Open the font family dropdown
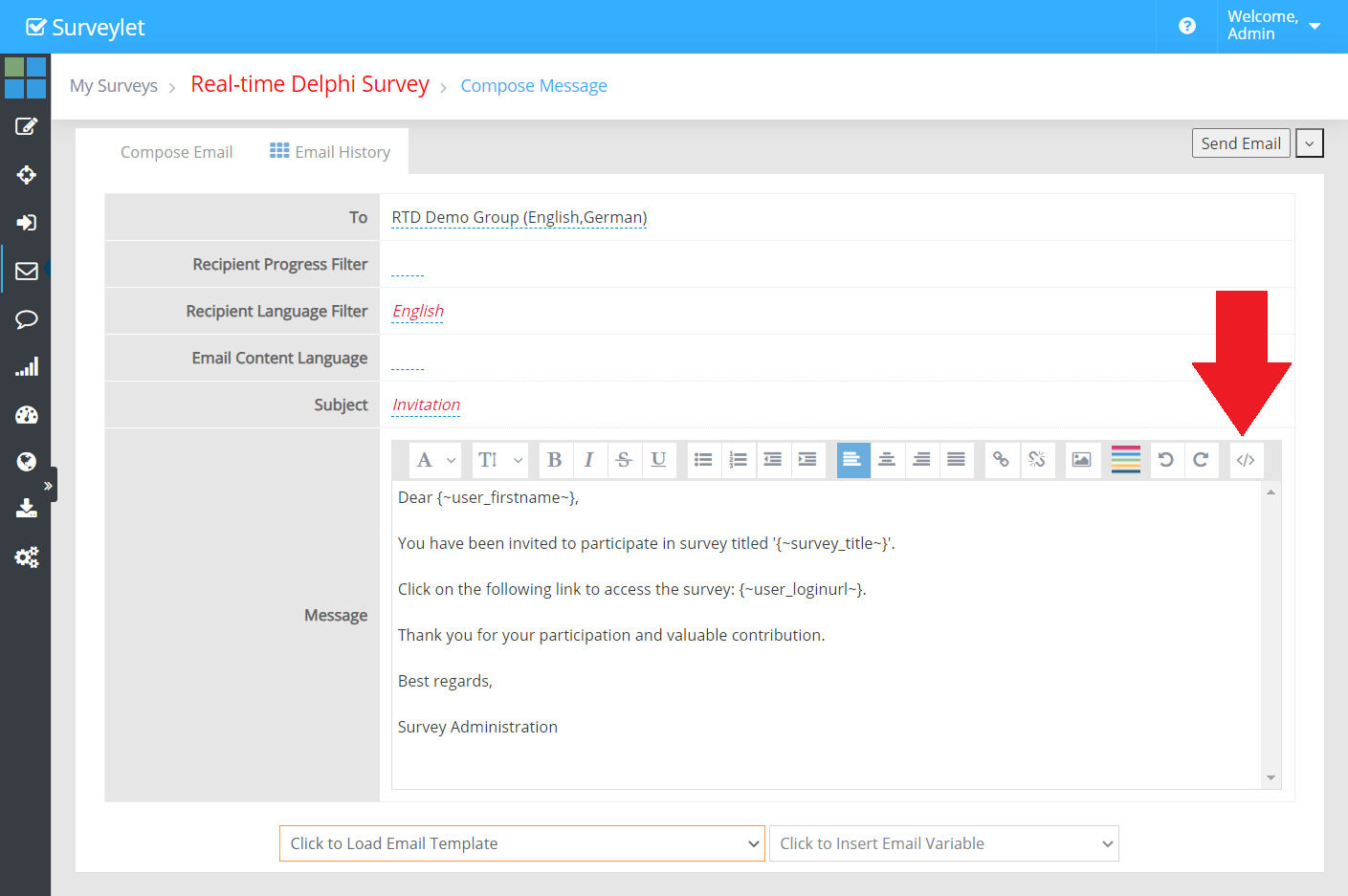Viewport: 1348px width, 896px height. [x=435, y=460]
